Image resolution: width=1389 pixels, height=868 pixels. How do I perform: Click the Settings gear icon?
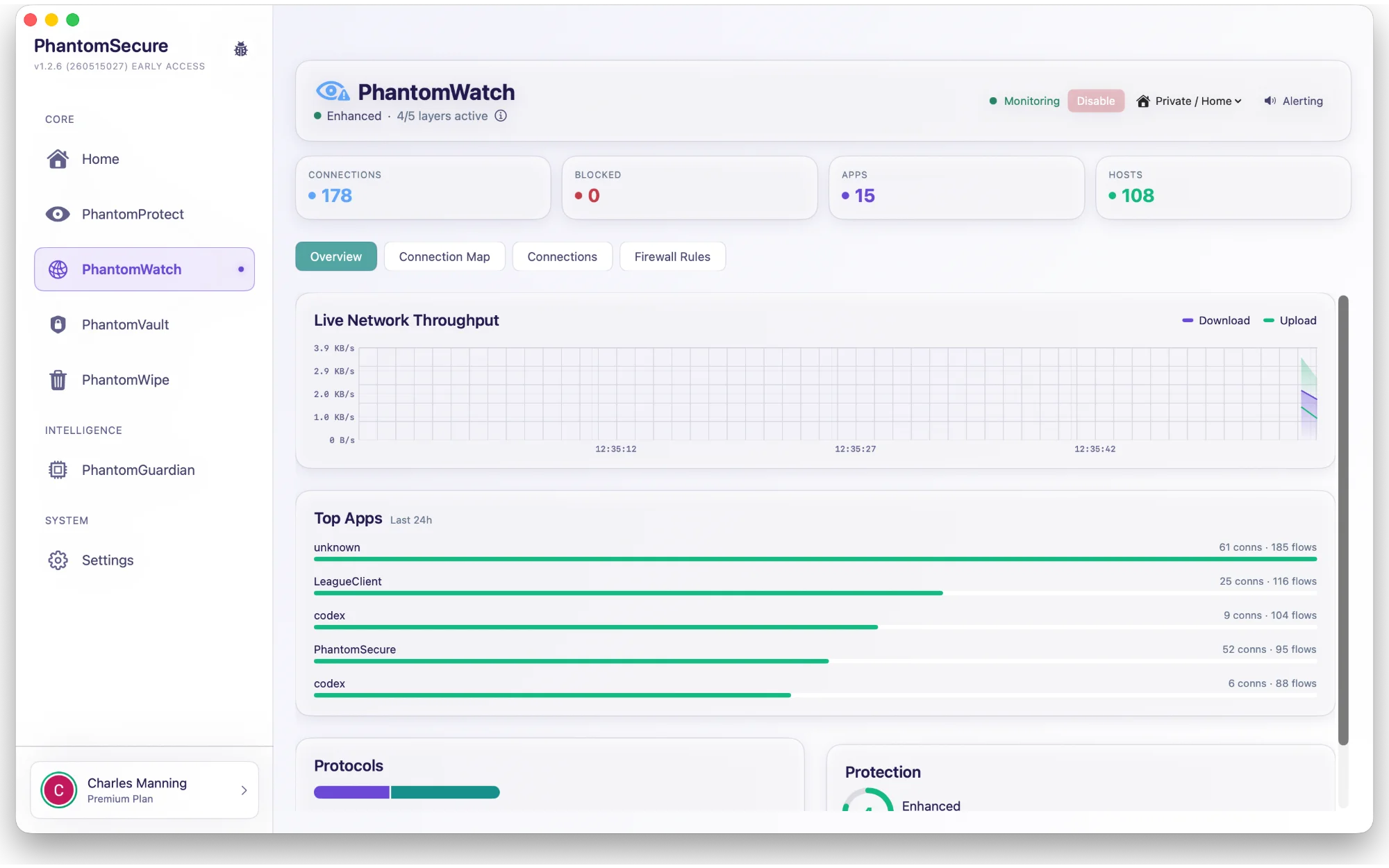click(58, 560)
